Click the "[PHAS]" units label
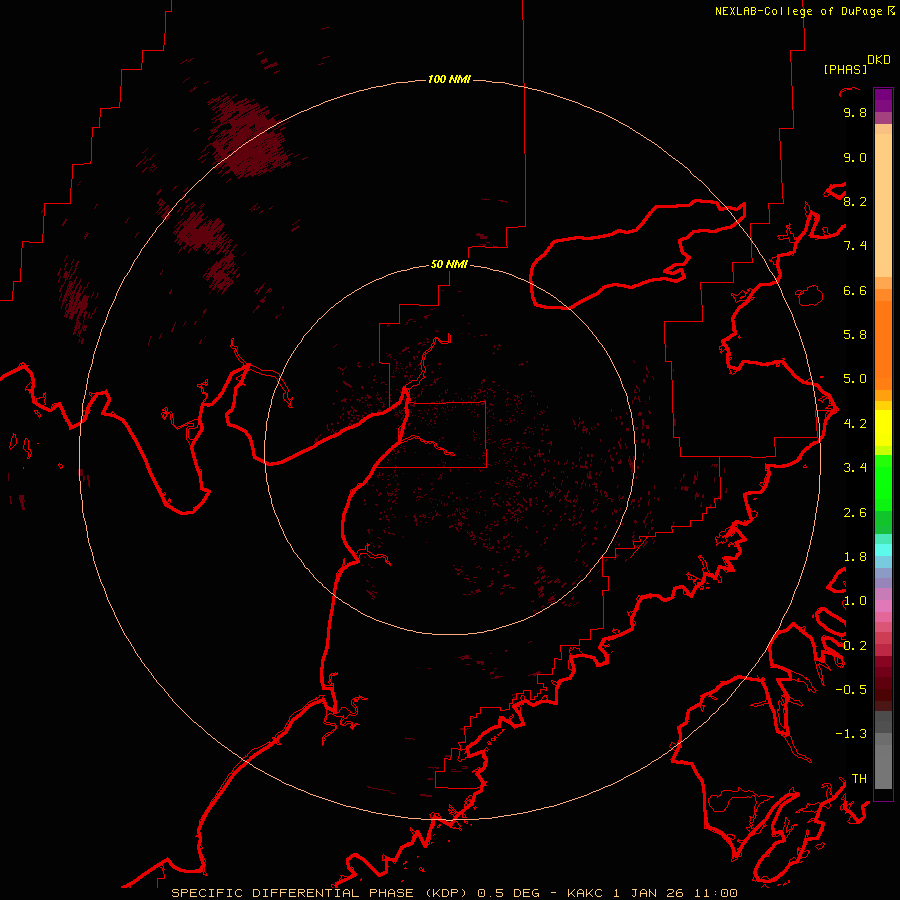 pos(845,69)
